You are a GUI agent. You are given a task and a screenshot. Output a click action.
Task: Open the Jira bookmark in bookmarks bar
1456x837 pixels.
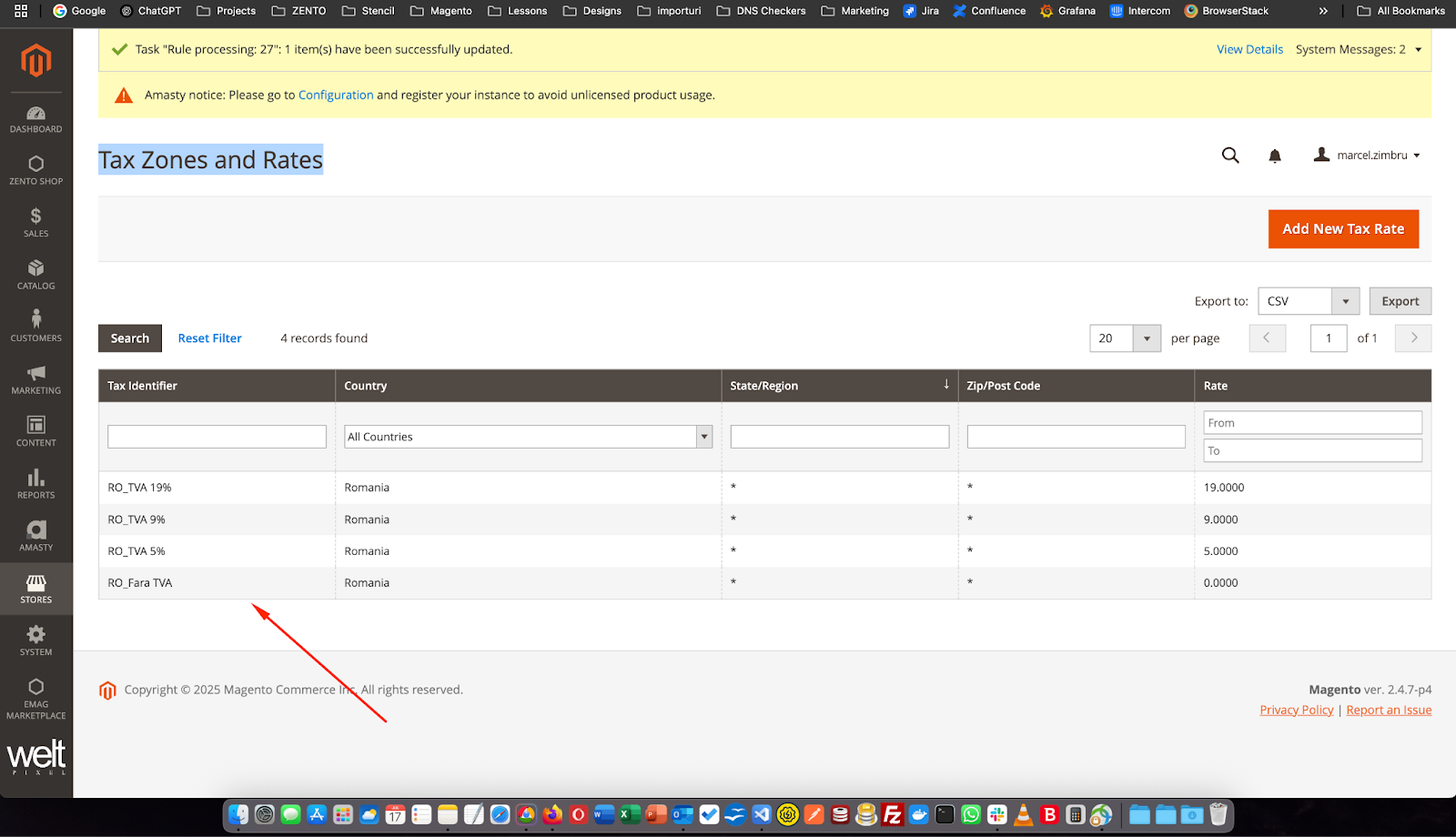tap(921, 11)
